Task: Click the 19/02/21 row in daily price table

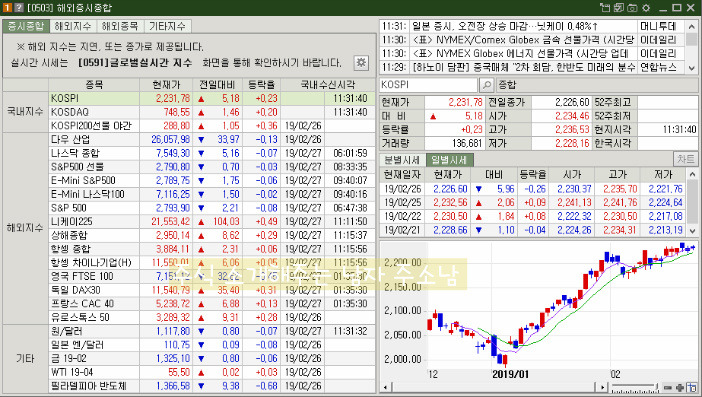Action: pyautogui.click(x=533, y=230)
